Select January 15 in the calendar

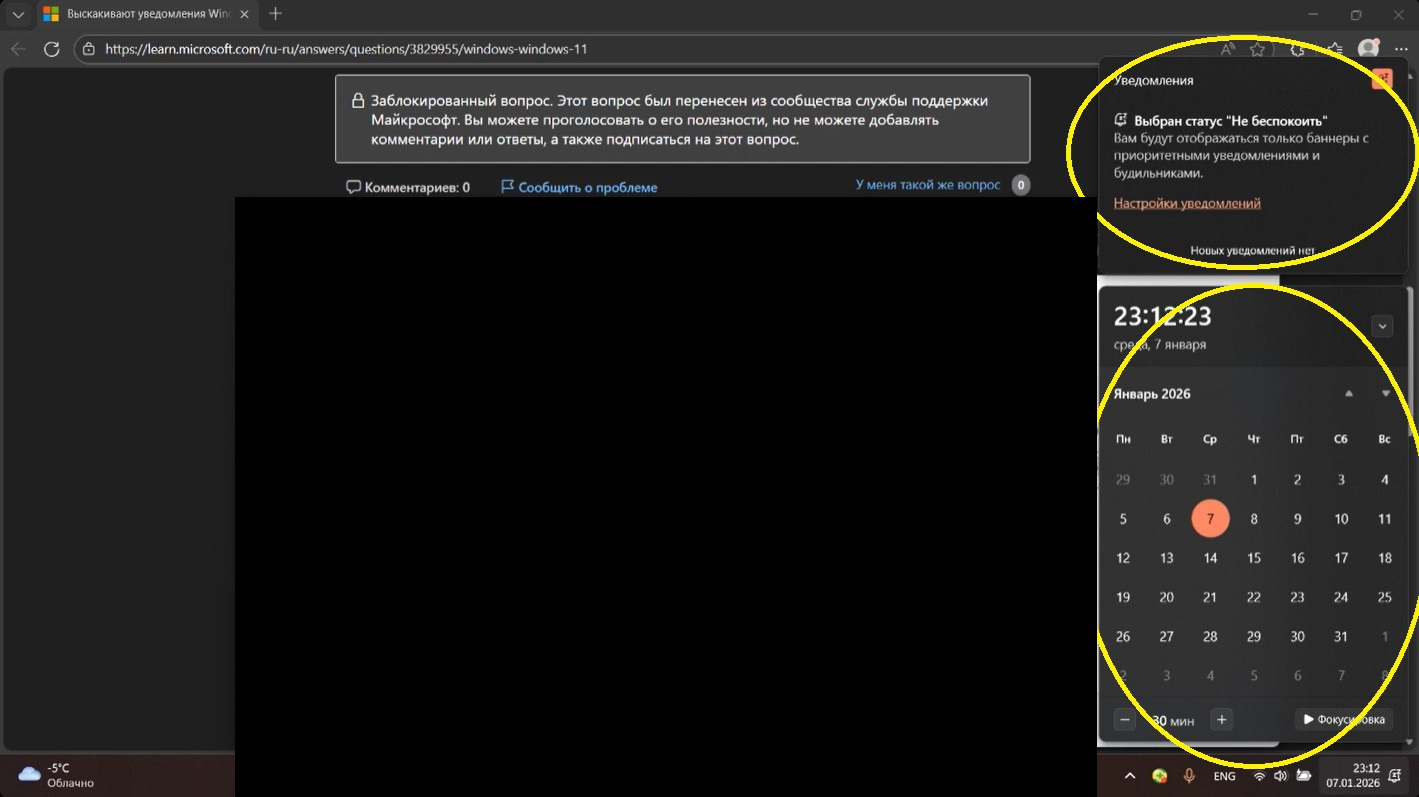[1254, 558]
